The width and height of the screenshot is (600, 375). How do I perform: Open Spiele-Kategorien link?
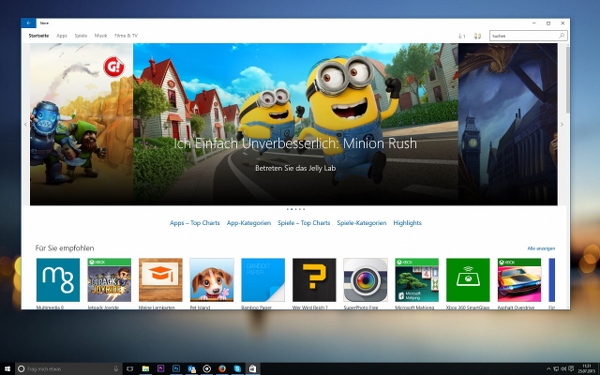[362, 223]
